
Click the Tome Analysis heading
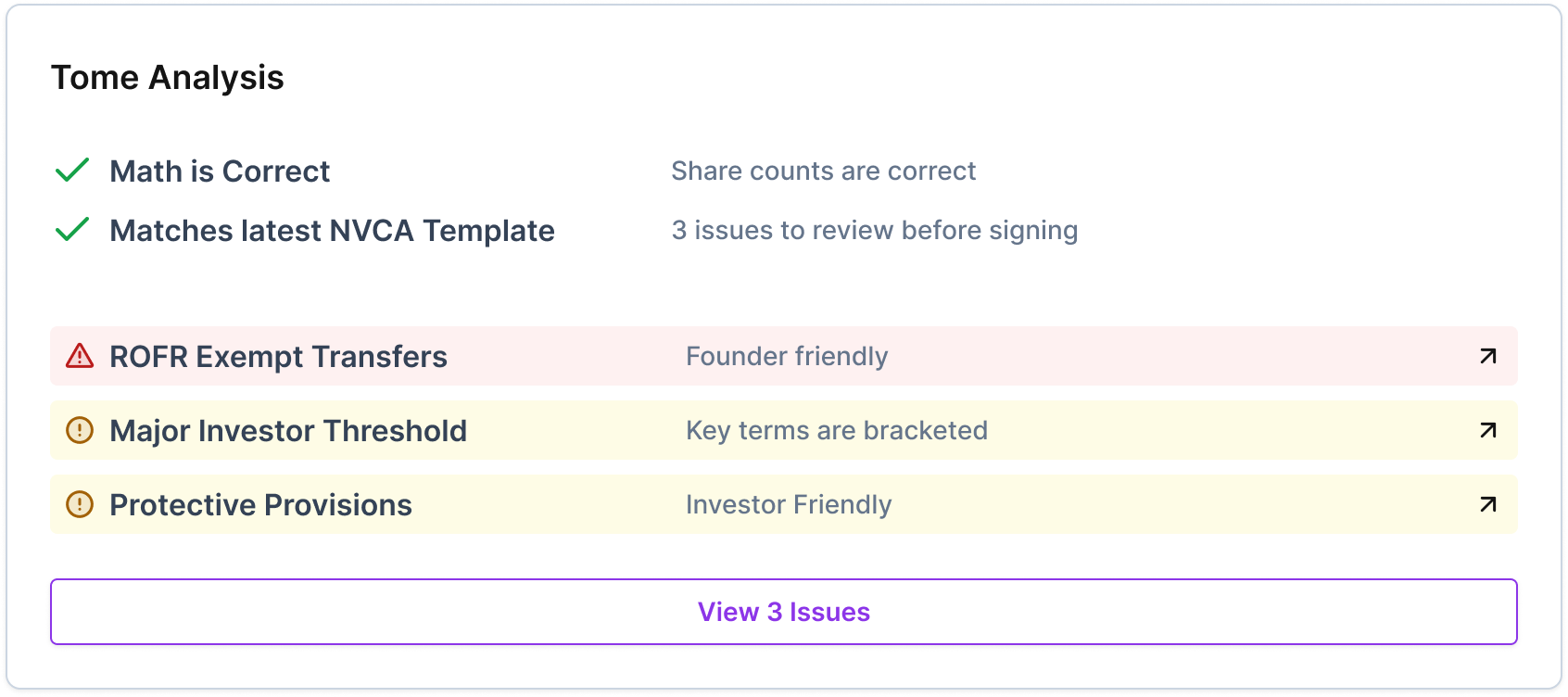(x=168, y=78)
